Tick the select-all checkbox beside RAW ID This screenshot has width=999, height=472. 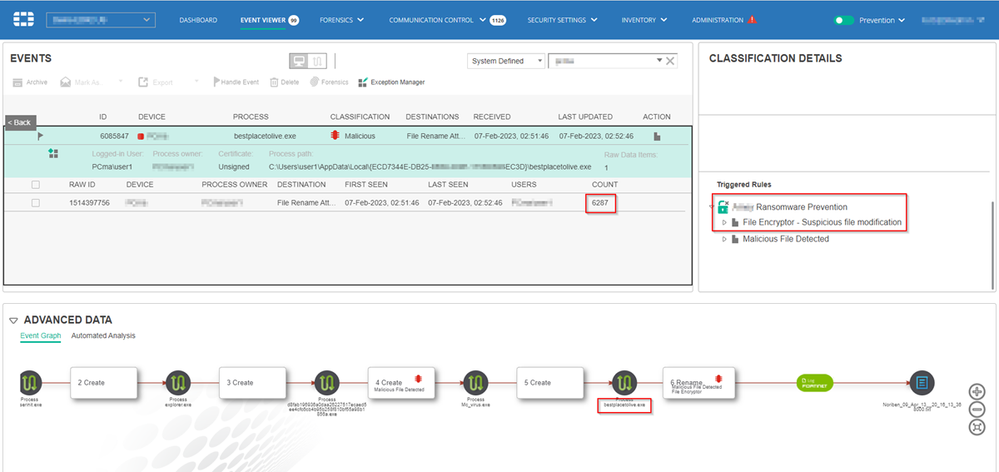point(36,185)
